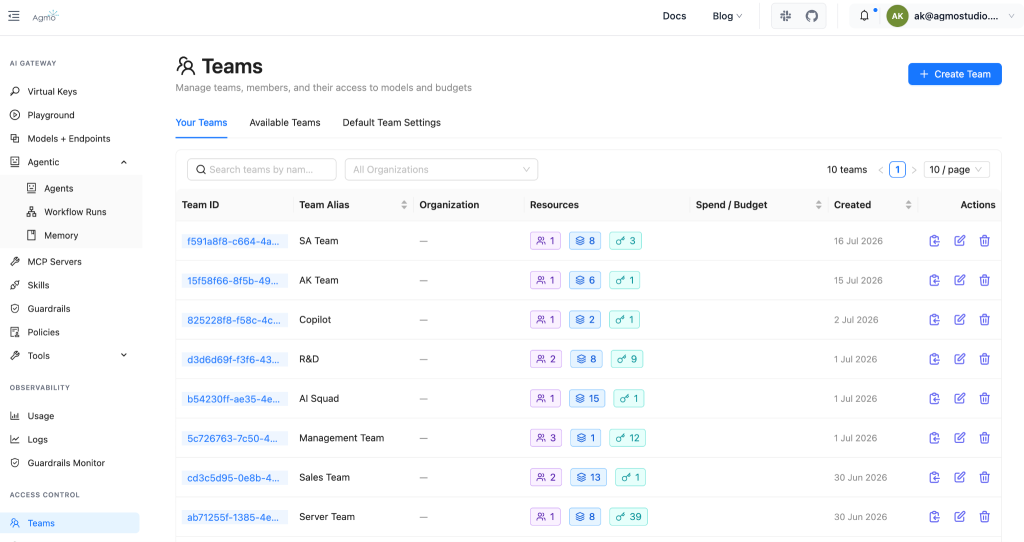Focus the Search teams by name field
1024x542 pixels.
262,170
